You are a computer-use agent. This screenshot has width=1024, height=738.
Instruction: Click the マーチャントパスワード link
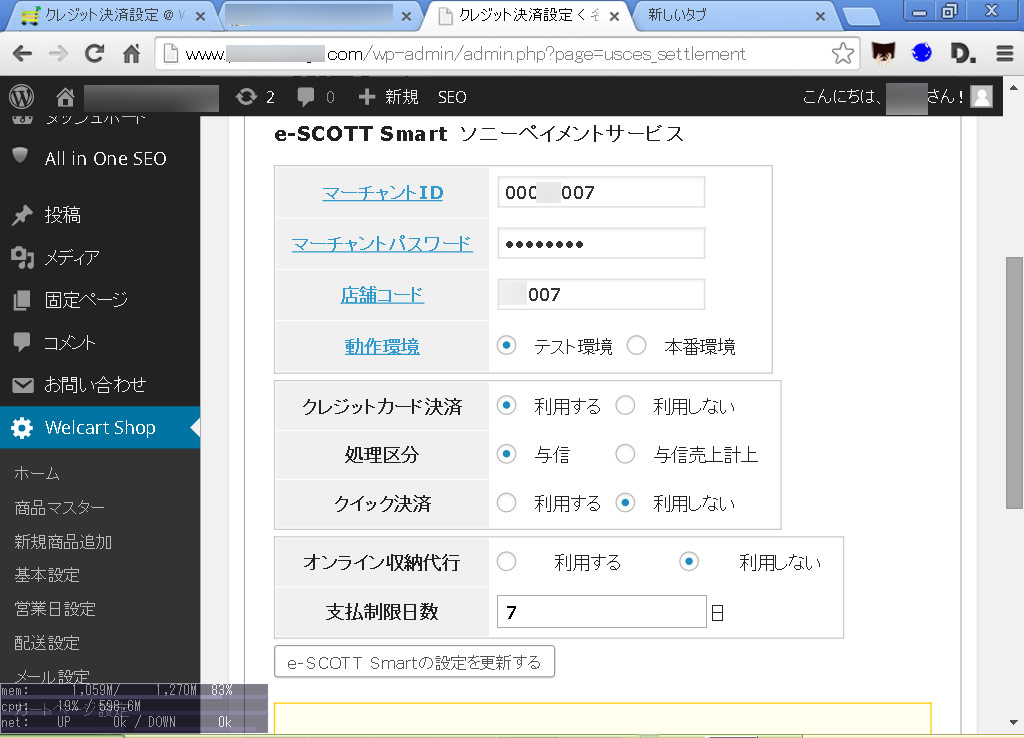(x=382, y=244)
